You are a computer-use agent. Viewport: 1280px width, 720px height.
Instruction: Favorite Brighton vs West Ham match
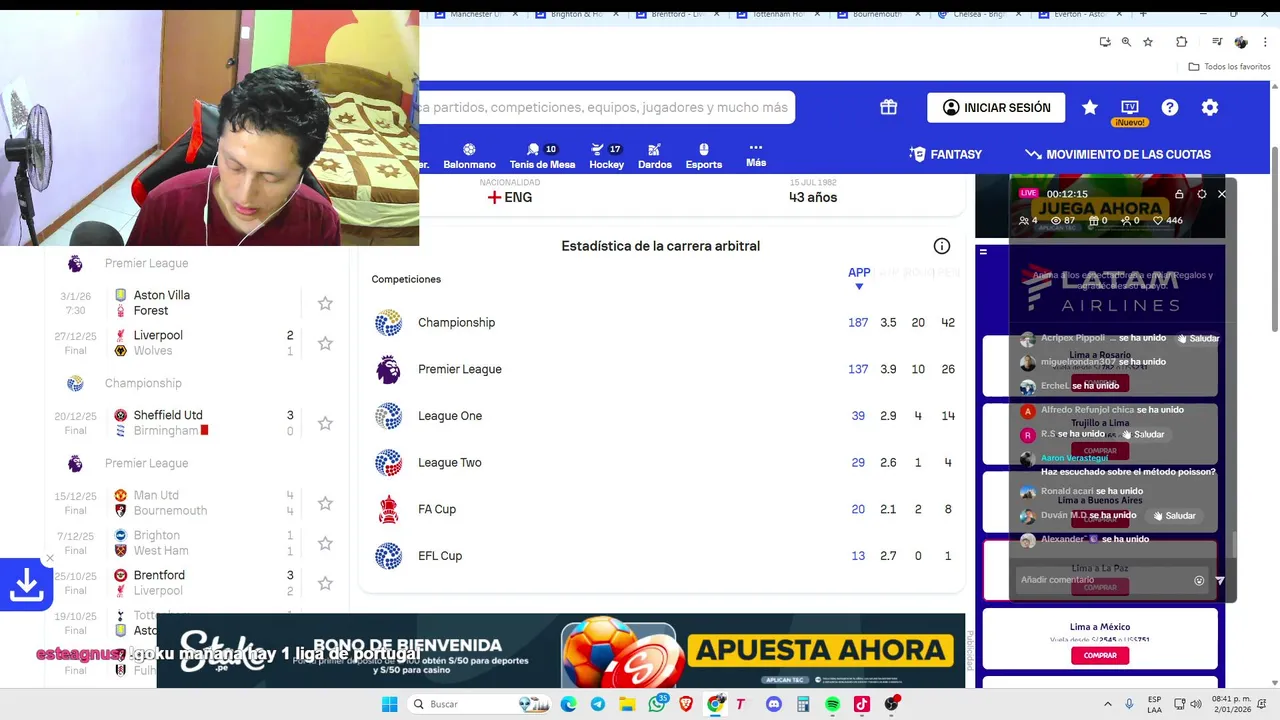(x=325, y=543)
